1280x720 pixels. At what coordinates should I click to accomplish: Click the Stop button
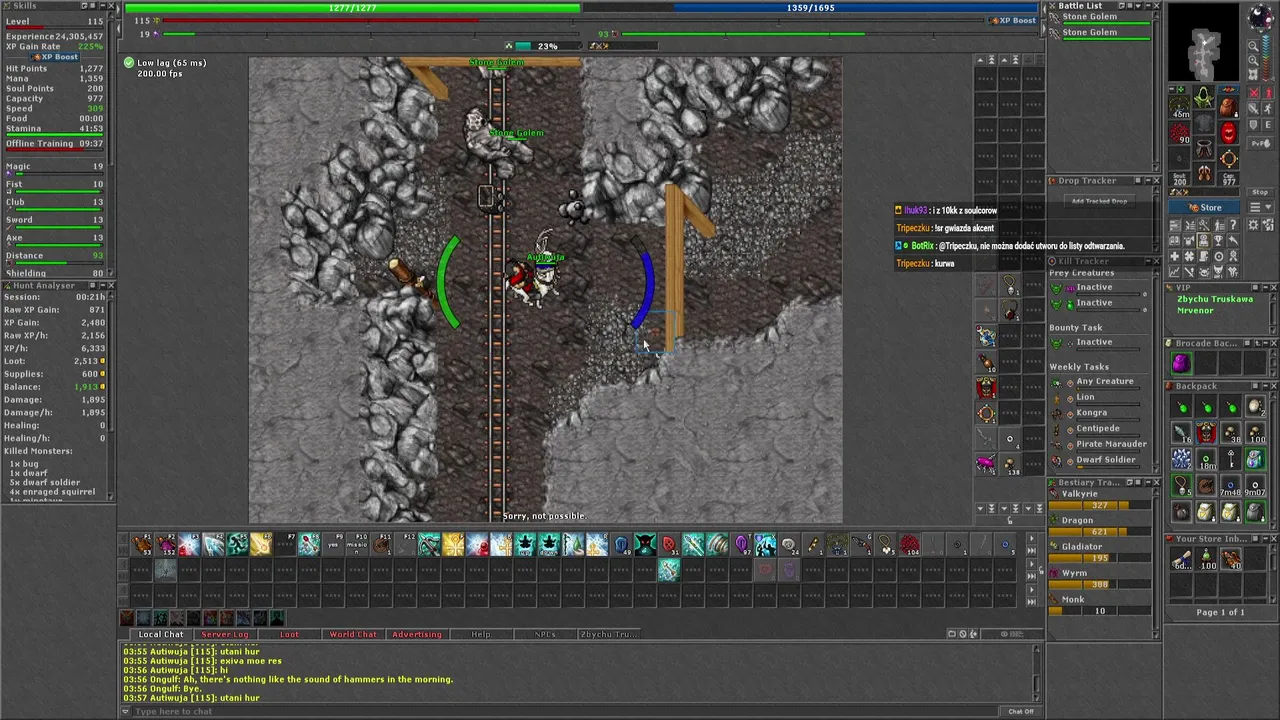pyautogui.click(x=1260, y=192)
